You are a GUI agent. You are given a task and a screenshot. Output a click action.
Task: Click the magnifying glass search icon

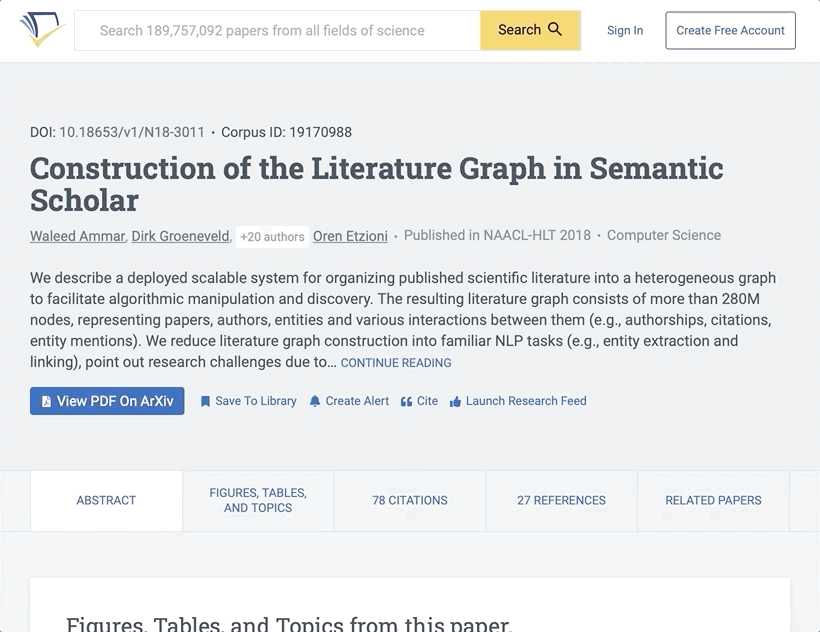click(x=555, y=30)
